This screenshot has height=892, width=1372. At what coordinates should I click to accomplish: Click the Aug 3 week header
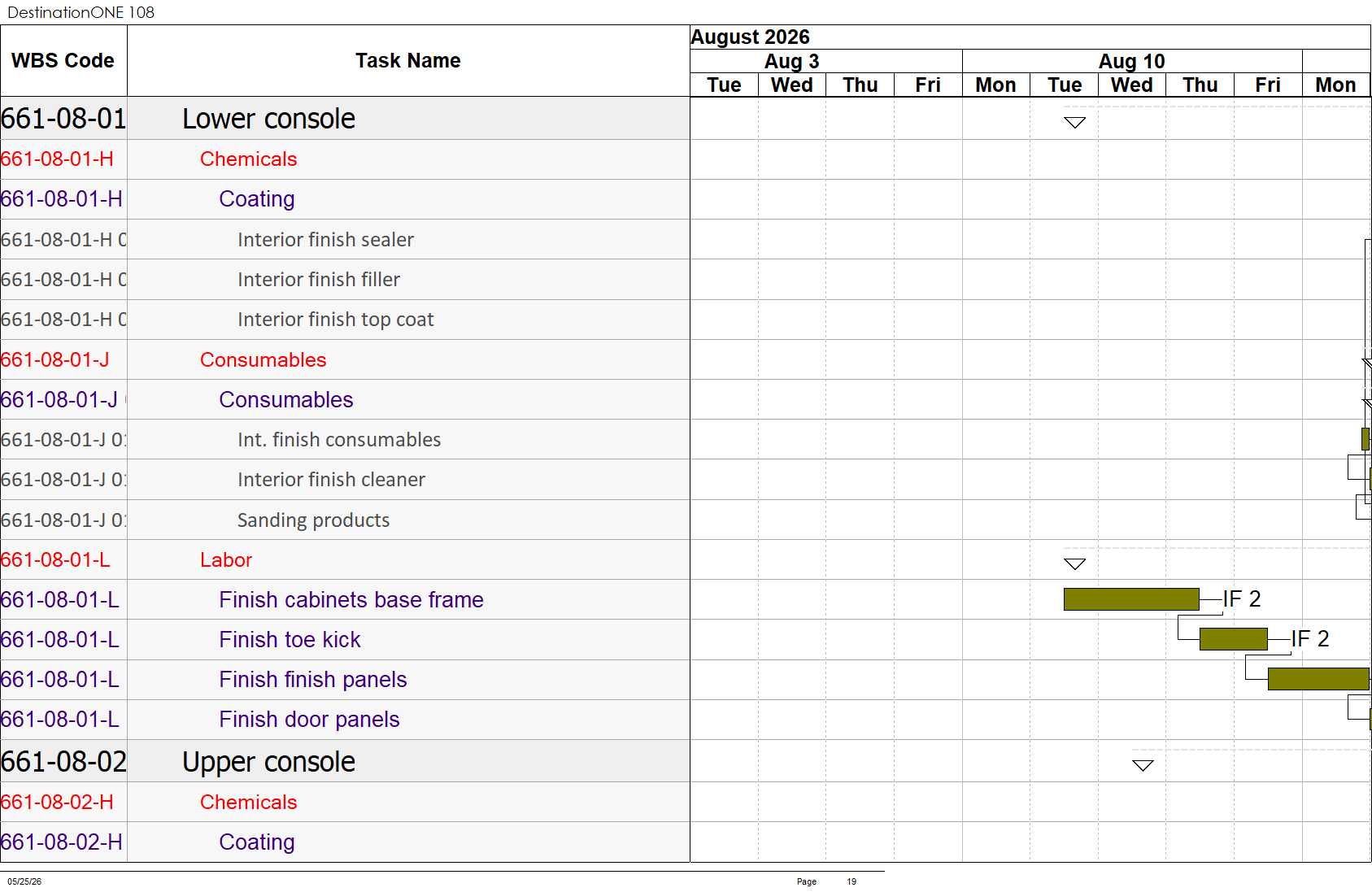click(x=826, y=62)
